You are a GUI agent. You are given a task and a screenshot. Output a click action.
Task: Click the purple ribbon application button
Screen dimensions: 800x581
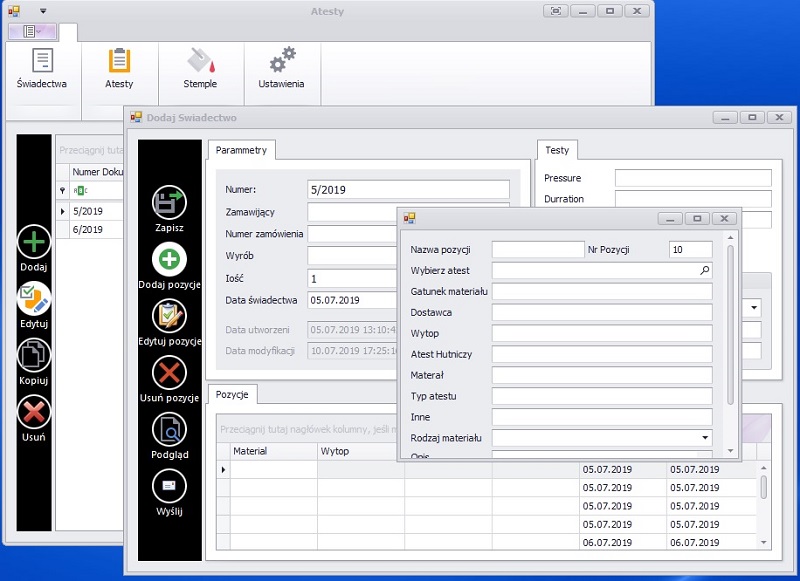(33, 32)
